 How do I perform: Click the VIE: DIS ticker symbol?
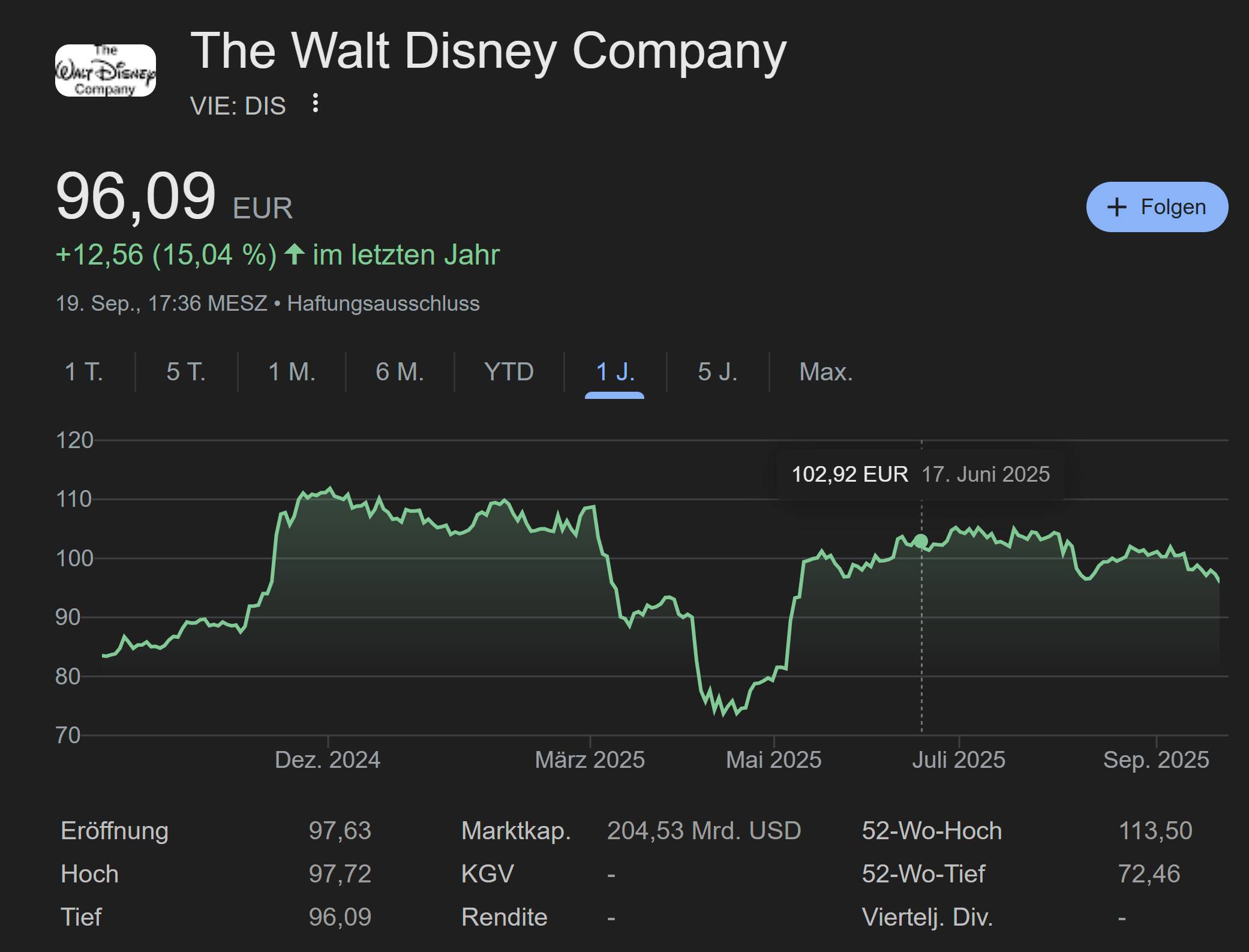pos(238,106)
